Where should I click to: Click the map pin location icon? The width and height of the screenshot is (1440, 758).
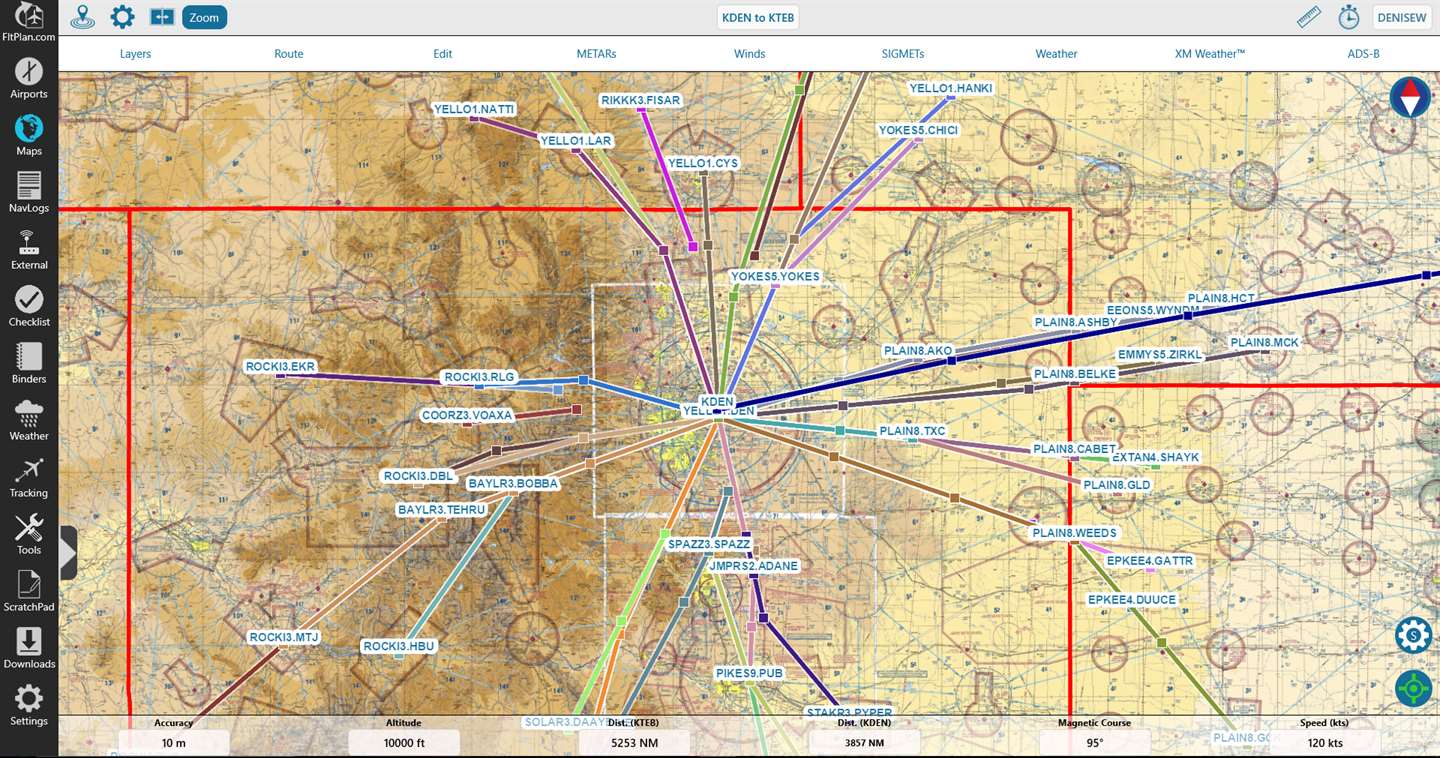click(x=83, y=17)
